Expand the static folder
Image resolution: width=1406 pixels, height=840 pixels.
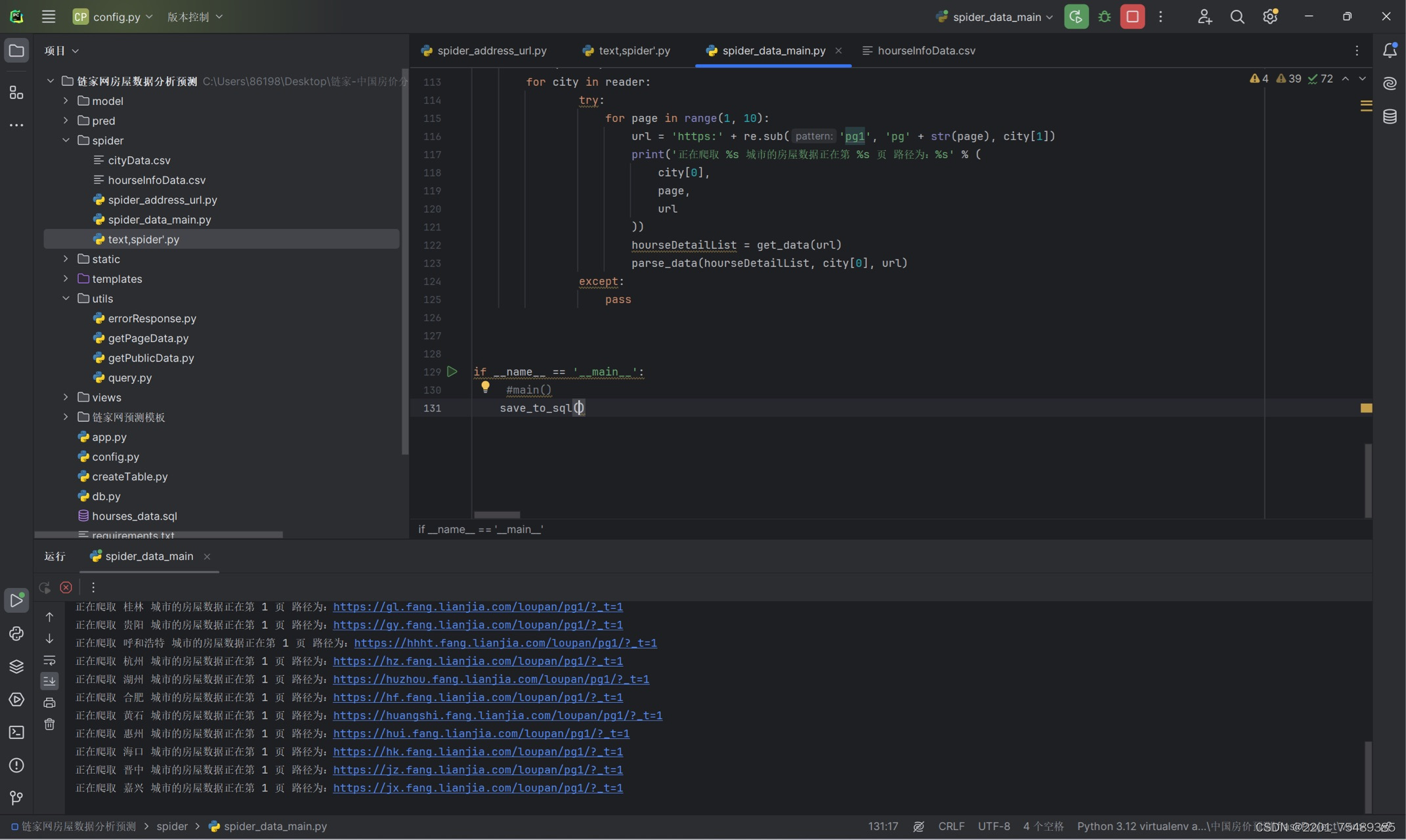click(x=66, y=259)
